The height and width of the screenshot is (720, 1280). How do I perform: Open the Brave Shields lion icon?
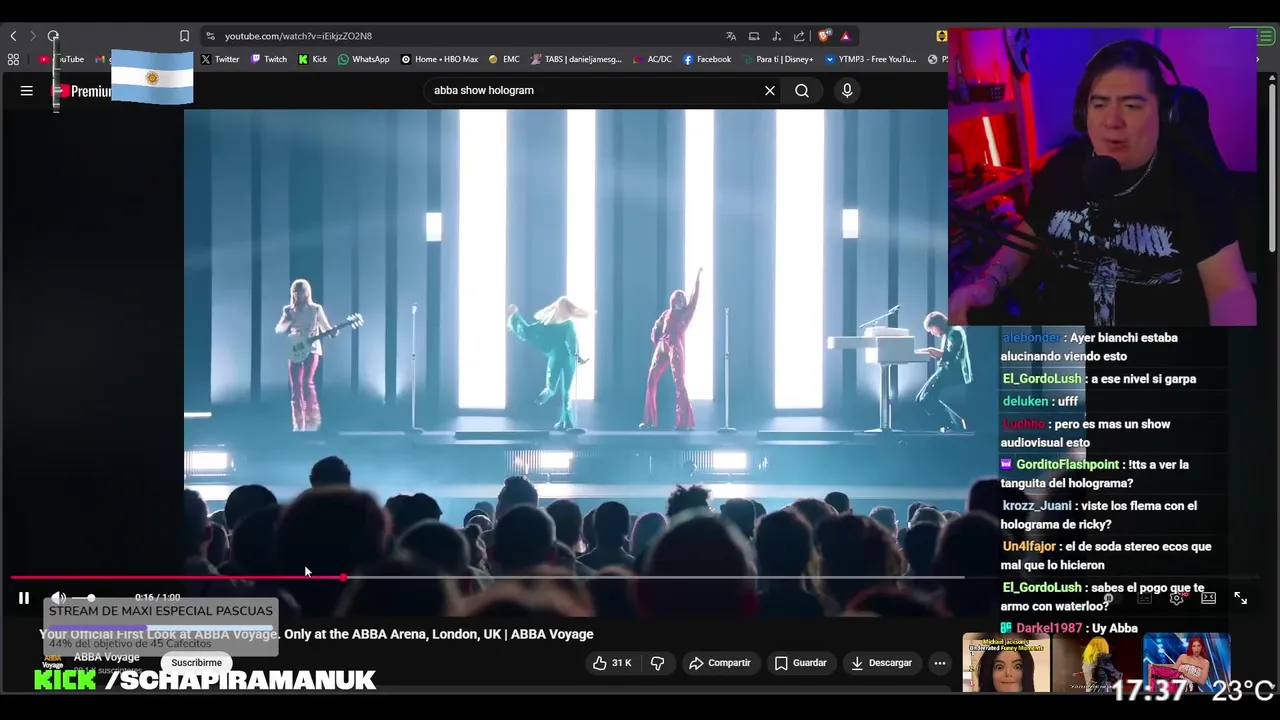(x=824, y=36)
